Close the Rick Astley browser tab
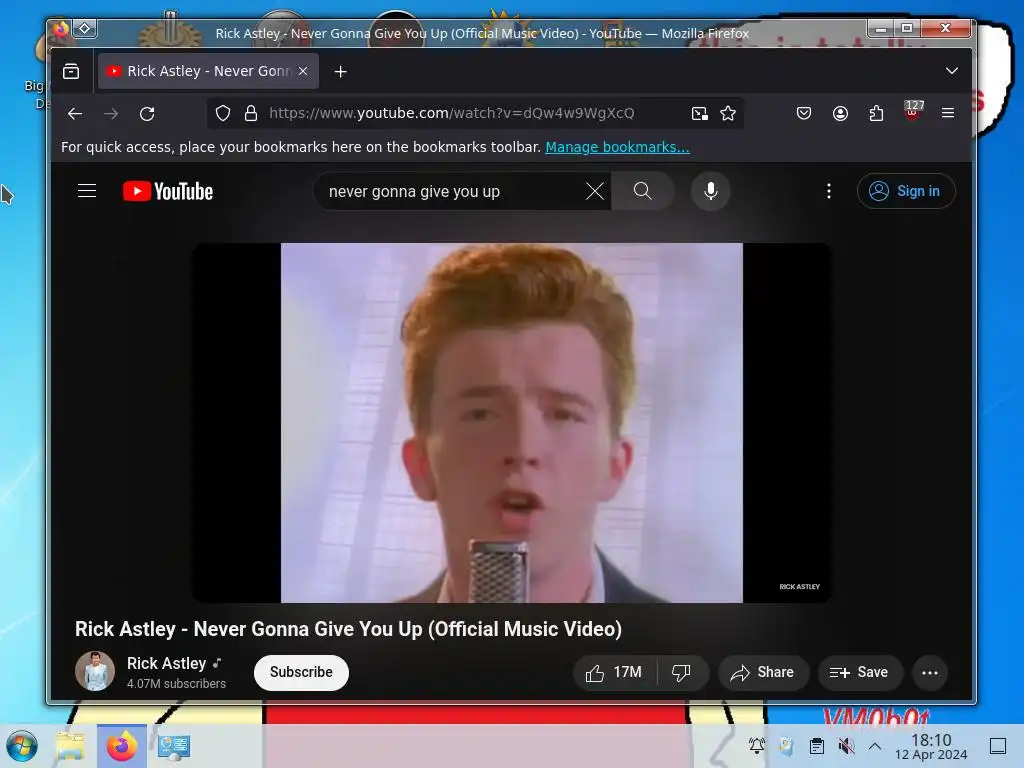The height and width of the screenshot is (768, 1024). [x=303, y=71]
